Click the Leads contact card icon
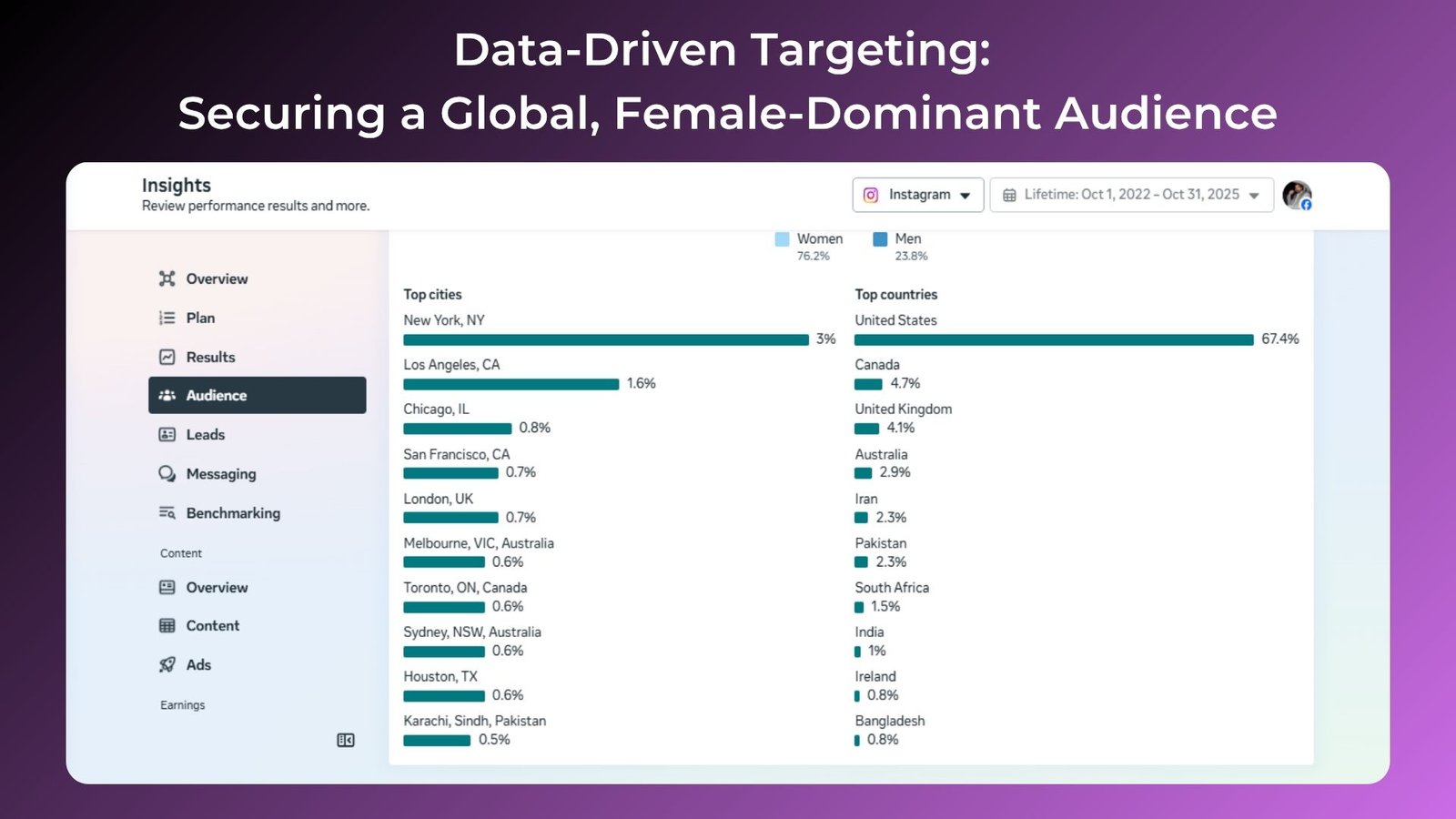This screenshot has width=1456, height=819. click(x=167, y=435)
